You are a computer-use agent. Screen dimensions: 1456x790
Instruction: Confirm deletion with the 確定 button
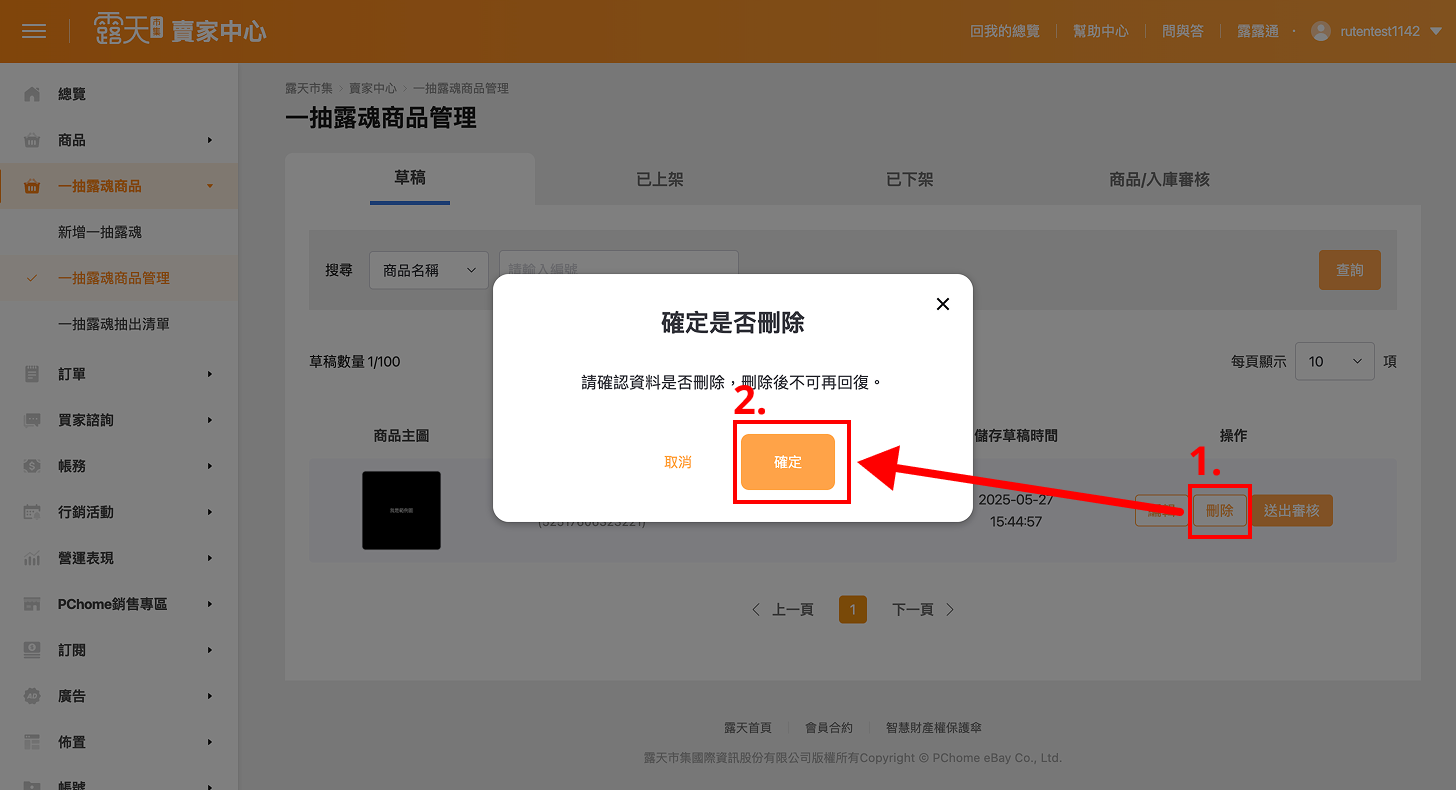788,462
